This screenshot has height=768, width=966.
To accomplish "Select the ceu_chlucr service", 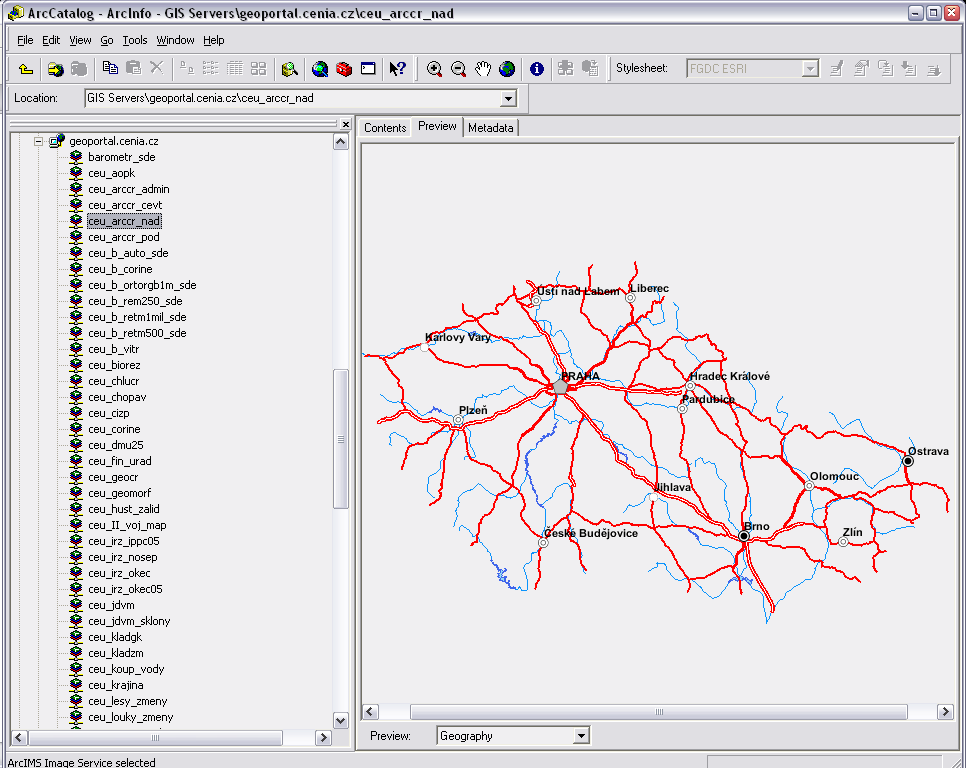I will pos(114,381).
